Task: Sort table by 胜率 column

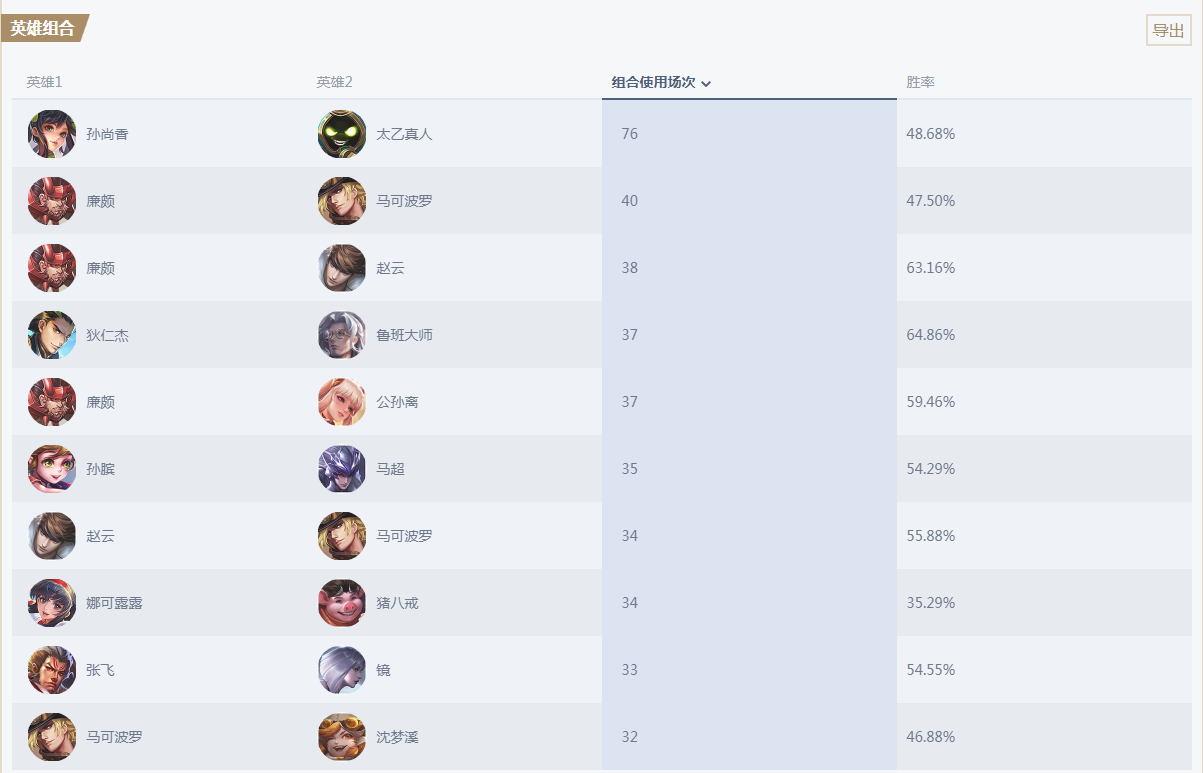Action: 920,82
